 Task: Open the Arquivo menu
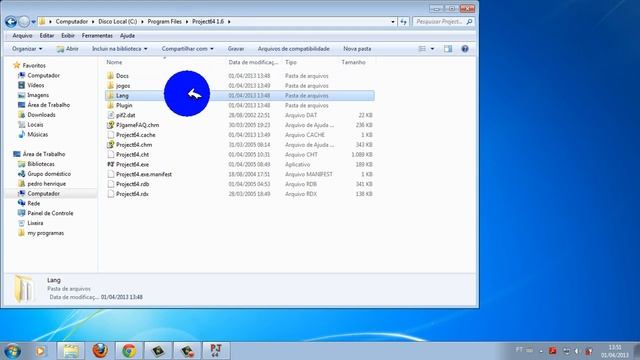point(22,36)
